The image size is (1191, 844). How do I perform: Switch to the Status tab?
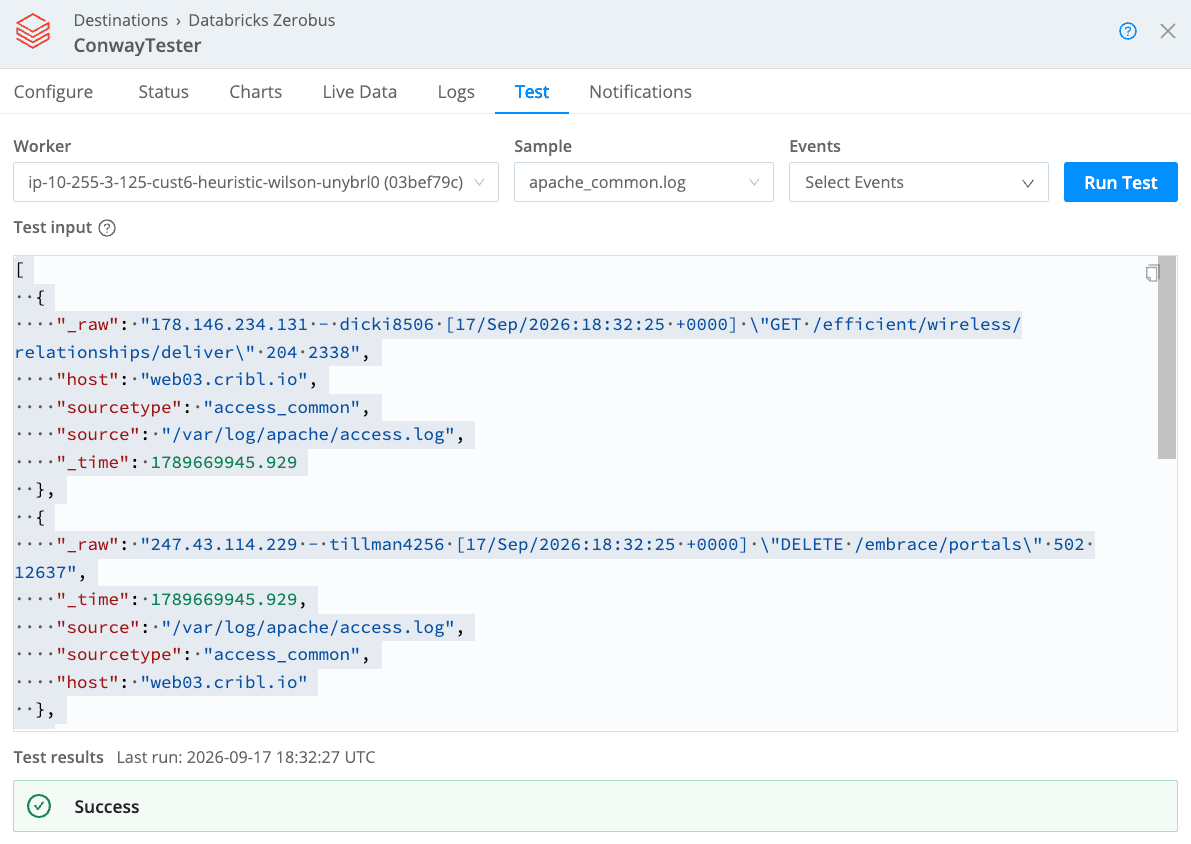tap(163, 92)
